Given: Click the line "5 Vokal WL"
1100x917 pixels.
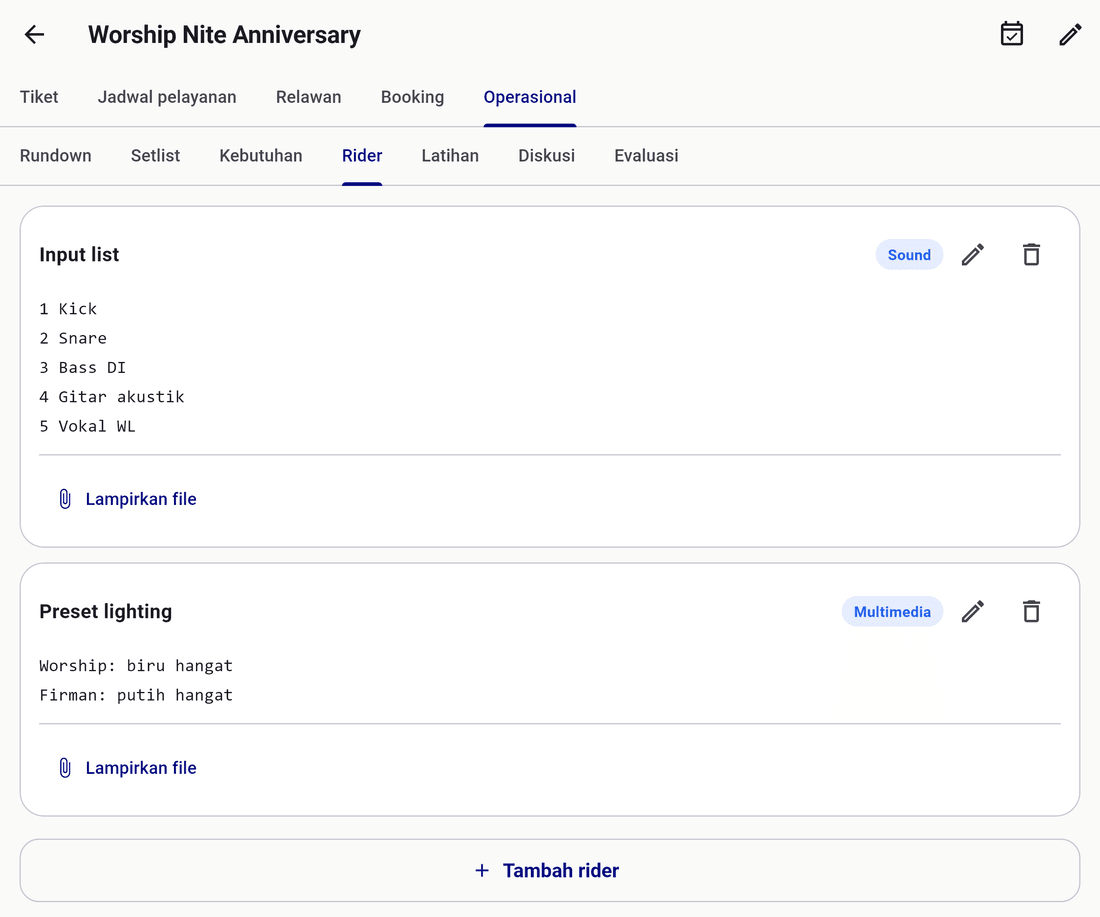Looking at the screenshot, I should point(88,427).
